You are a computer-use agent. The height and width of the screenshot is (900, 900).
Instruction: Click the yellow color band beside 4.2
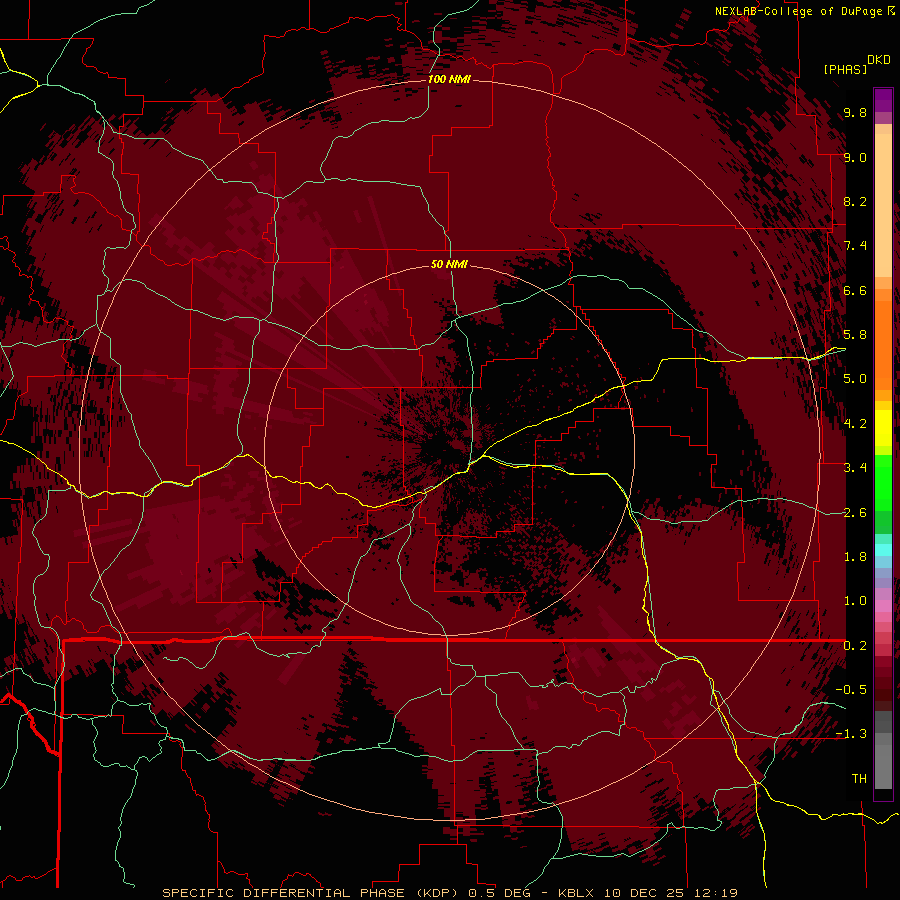(883, 428)
